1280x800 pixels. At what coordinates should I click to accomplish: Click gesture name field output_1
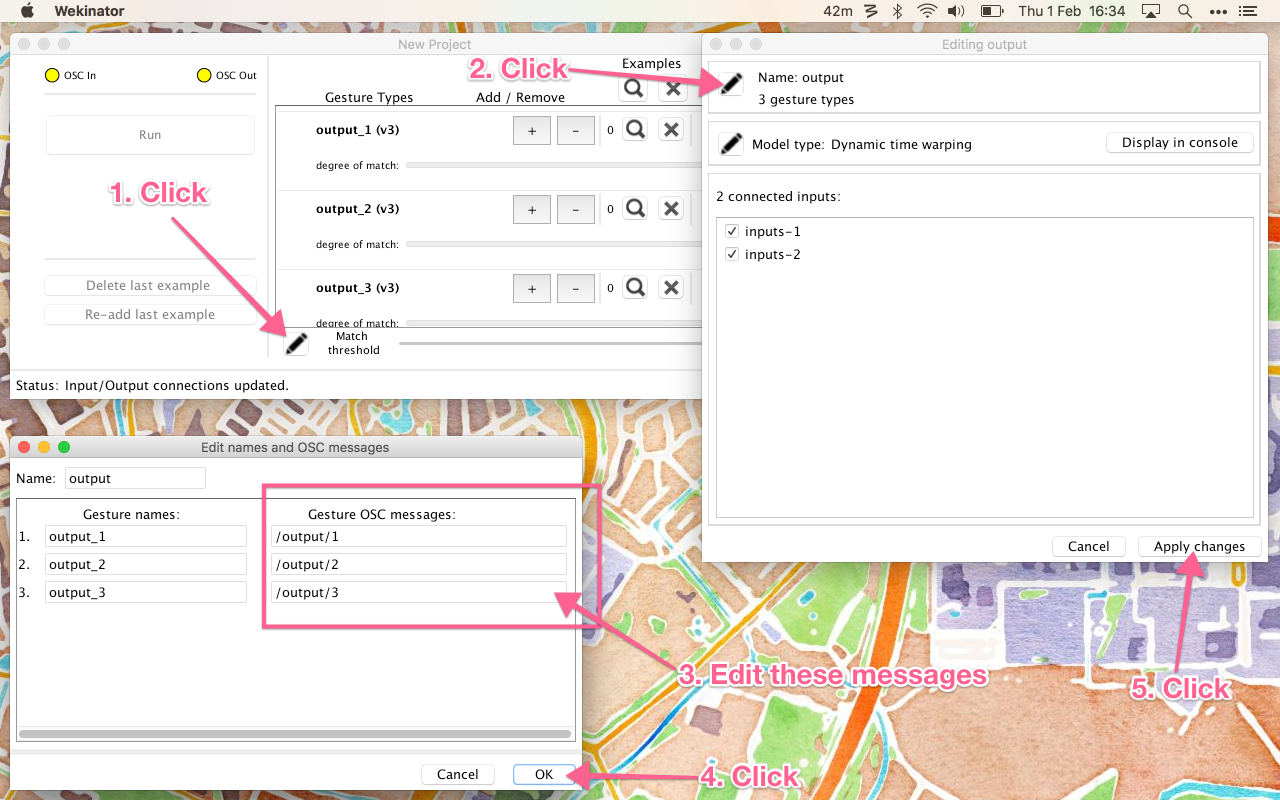pyautogui.click(x=146, y=536)
